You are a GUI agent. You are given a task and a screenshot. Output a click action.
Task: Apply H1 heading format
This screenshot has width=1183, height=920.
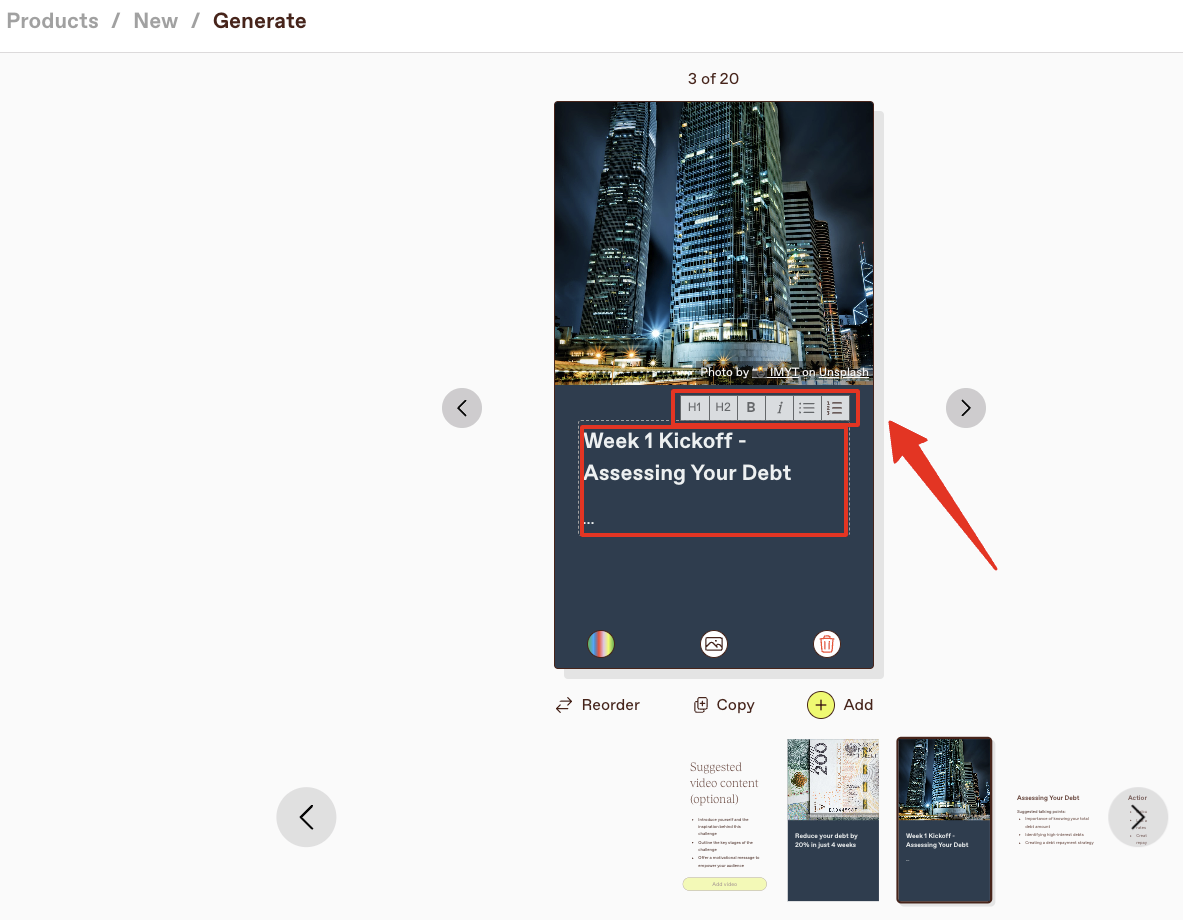point(694,408)
